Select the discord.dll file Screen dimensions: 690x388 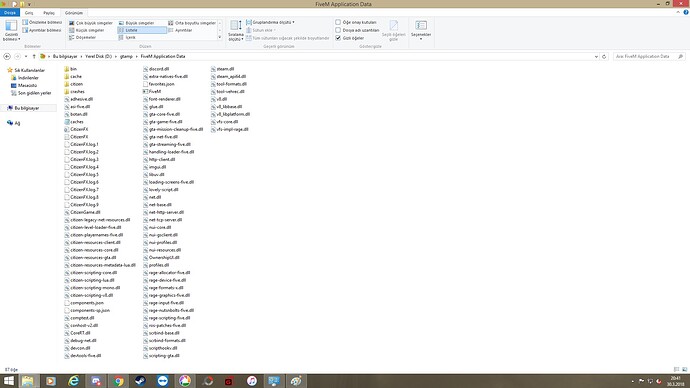point(156,69)
